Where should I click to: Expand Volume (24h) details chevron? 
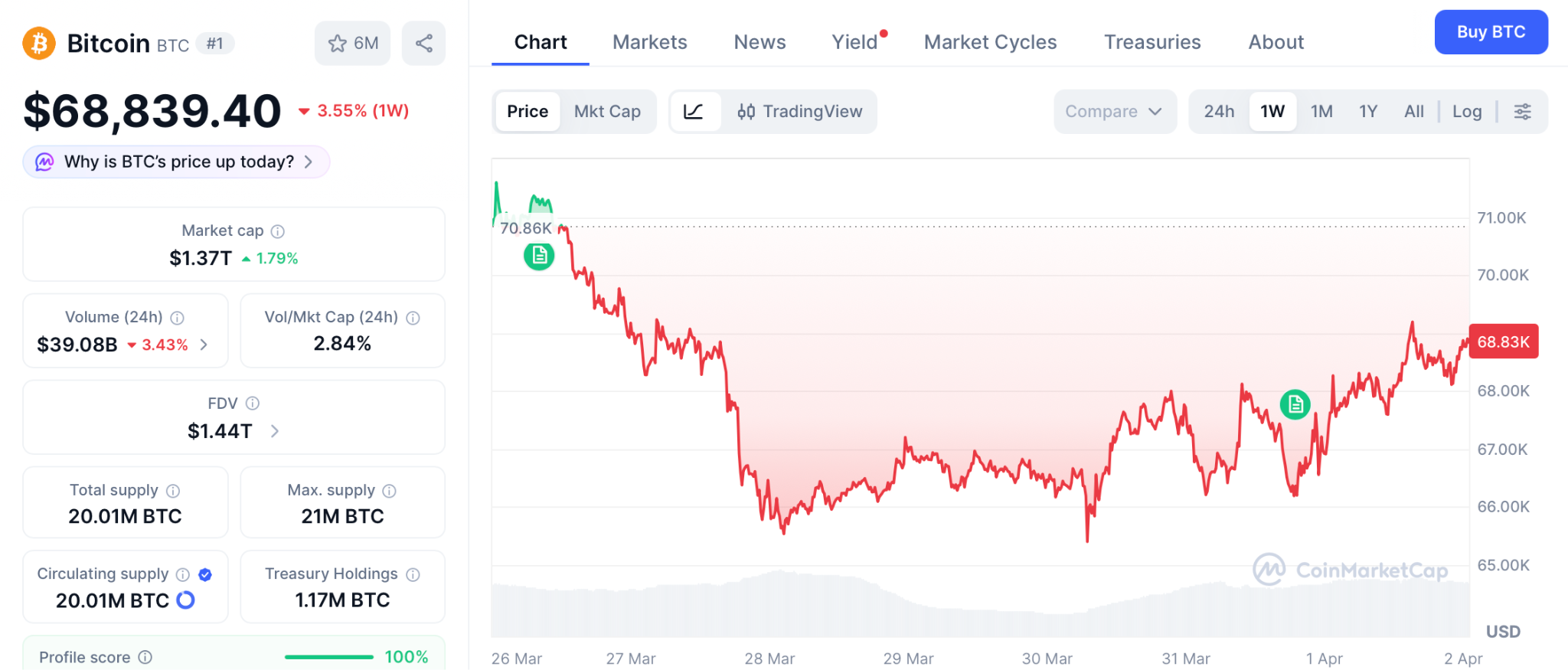tap(204, 345)
